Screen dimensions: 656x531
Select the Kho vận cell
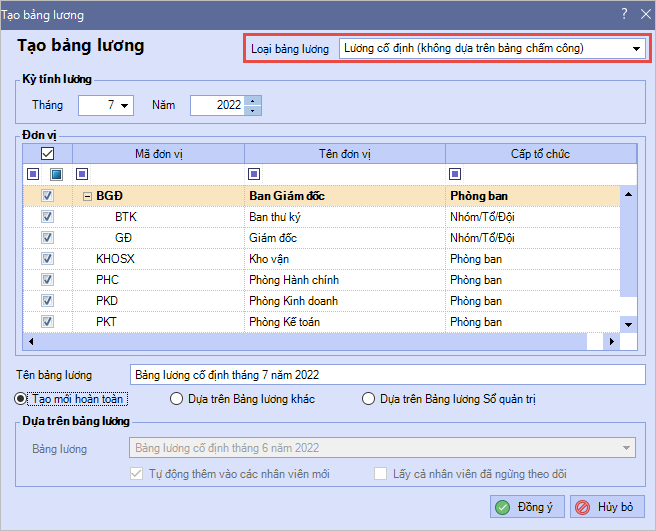(x=345, y=259)
